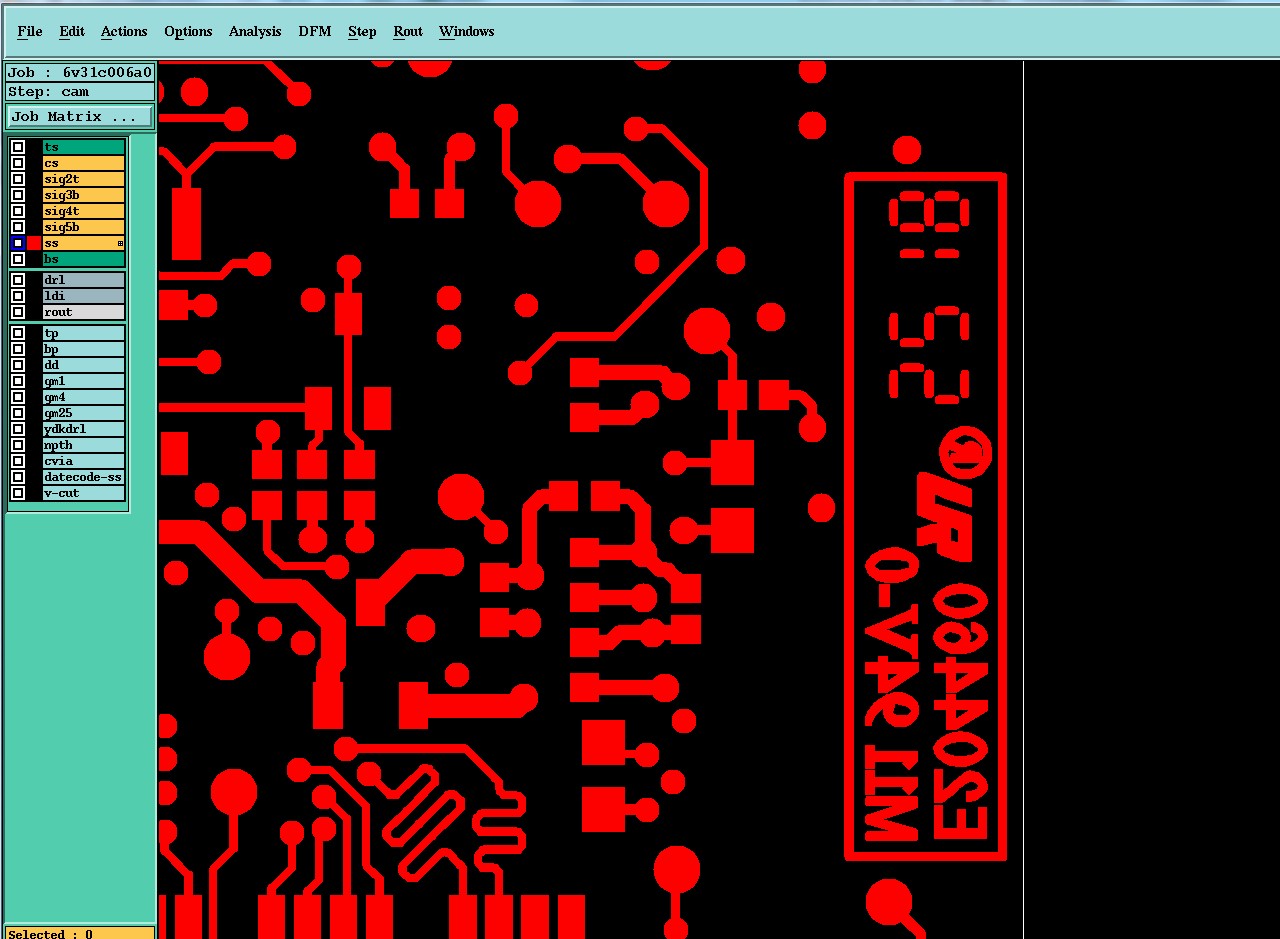Open the Windows menu
Screen dimensions: 1280x939
(467, 31)
